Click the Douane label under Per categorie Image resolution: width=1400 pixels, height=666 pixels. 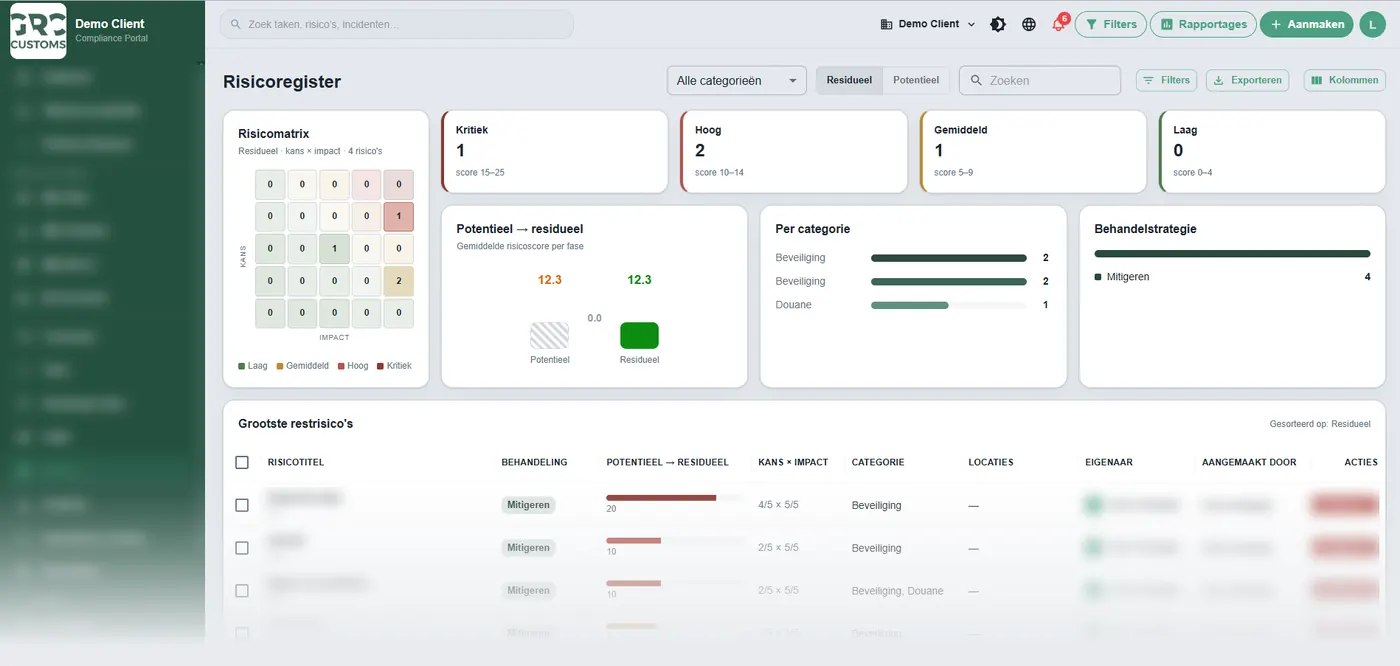coord(793,305)
